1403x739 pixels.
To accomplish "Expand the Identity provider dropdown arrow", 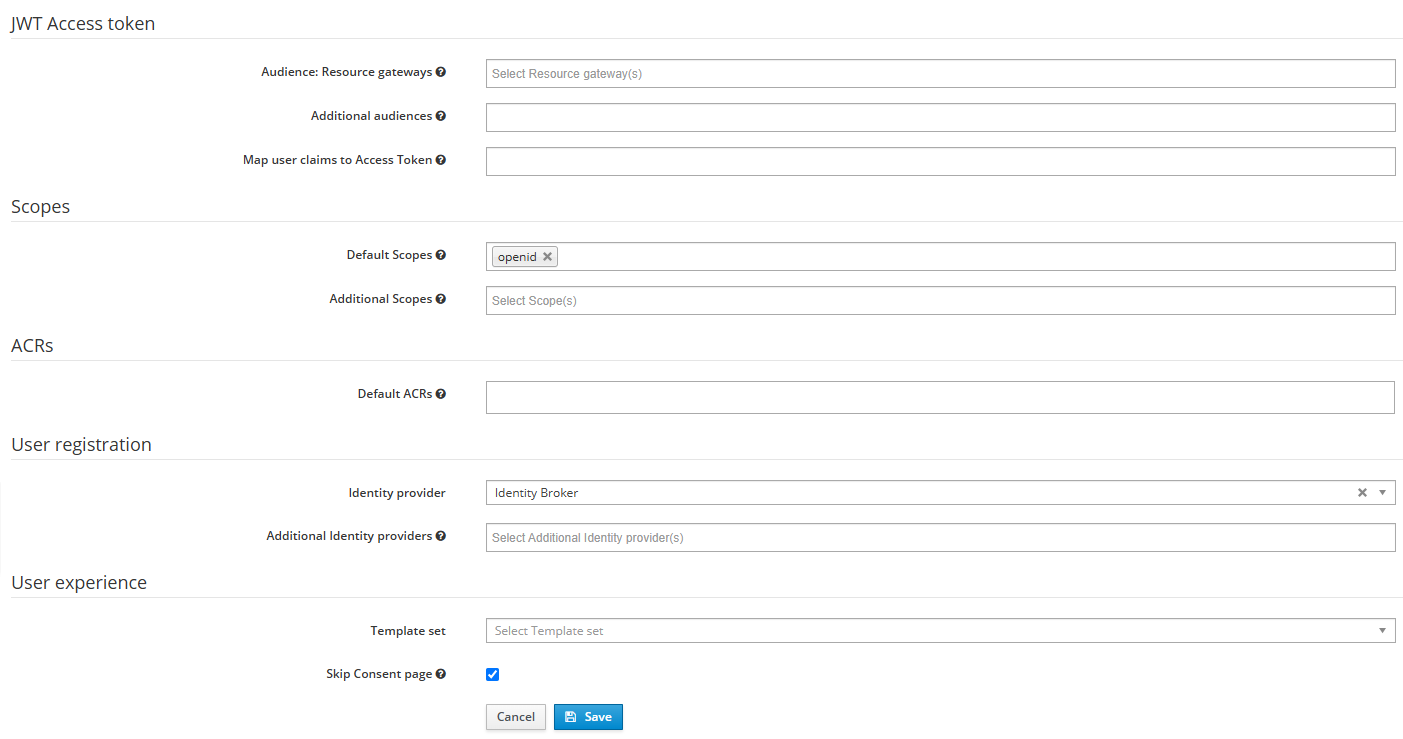I will [1382, 493].
